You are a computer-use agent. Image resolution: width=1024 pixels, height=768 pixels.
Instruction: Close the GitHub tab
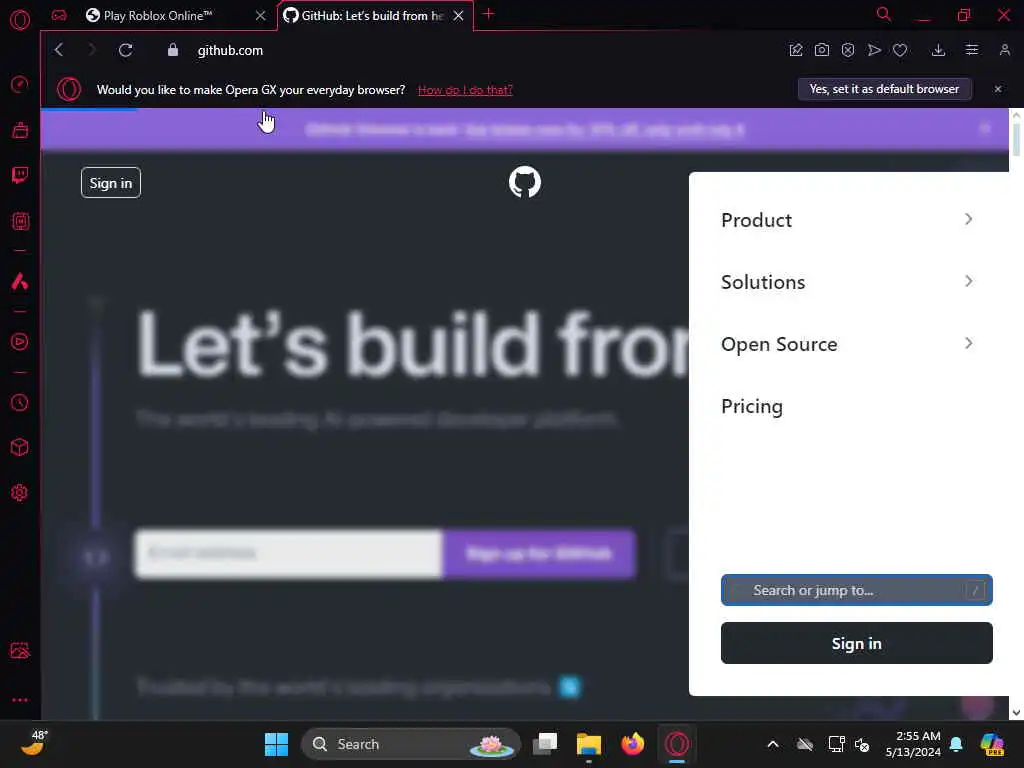(x=458, y=16)
